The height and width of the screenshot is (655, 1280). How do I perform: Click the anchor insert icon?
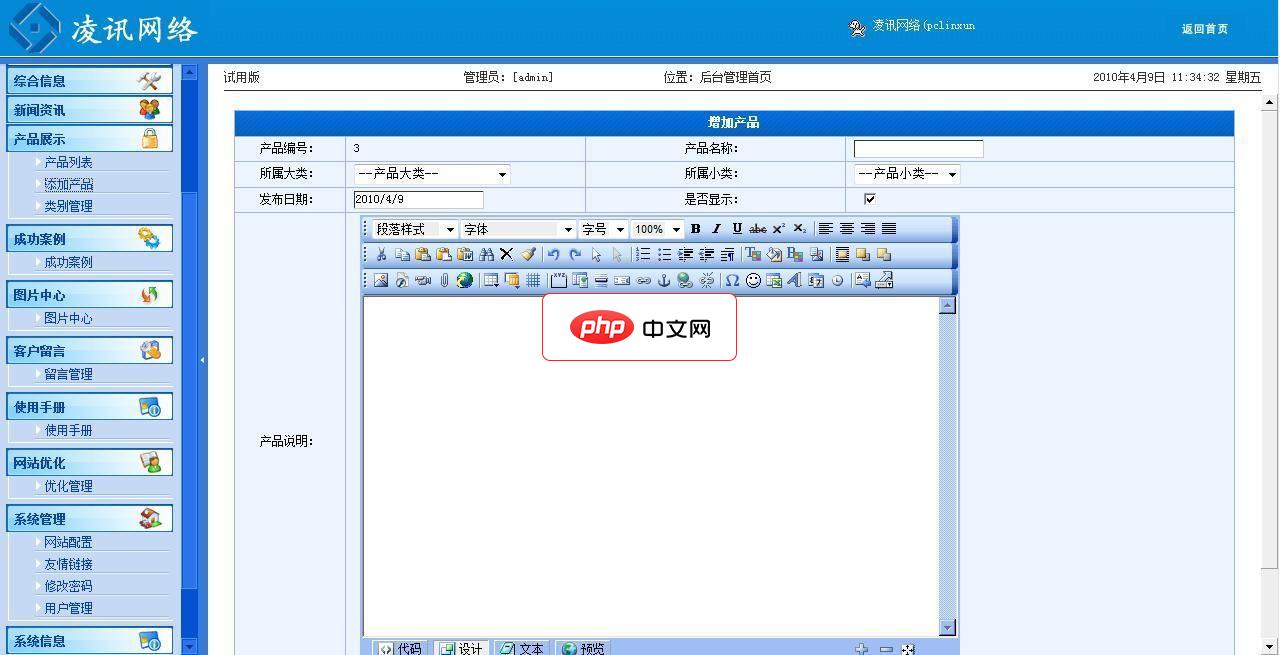(665, 279)
